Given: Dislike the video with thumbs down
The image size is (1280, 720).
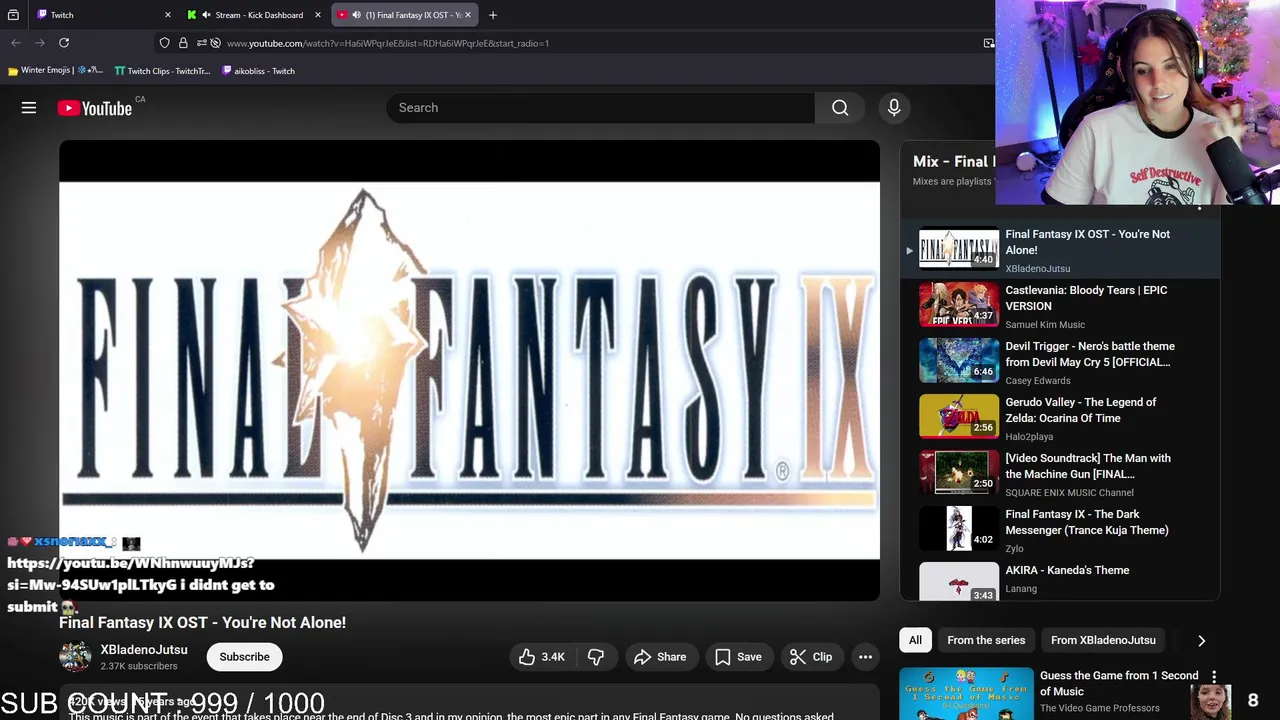Looking at the screenshot, I should pos(596,657).
